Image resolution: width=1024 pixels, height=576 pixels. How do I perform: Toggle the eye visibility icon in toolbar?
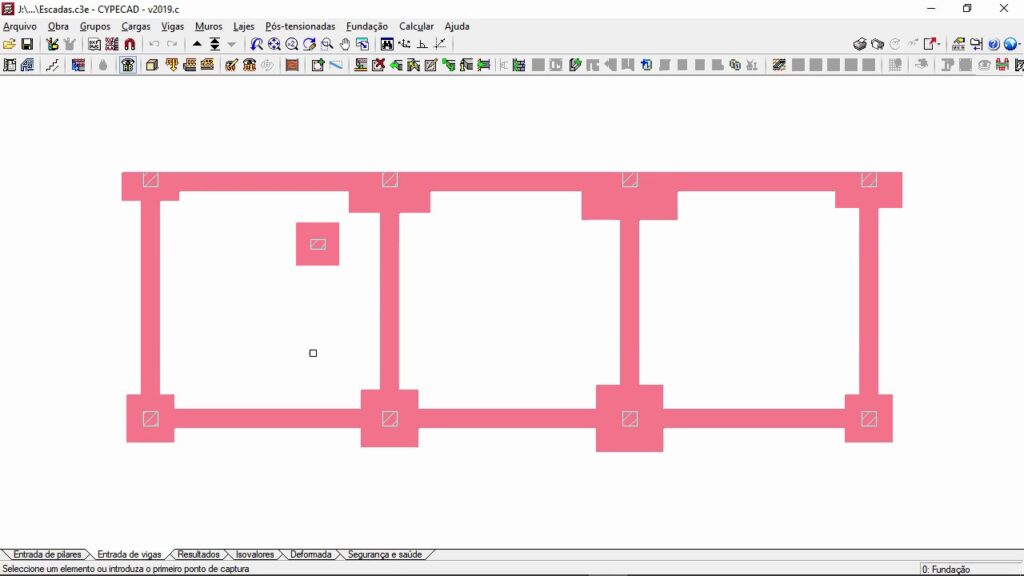984,65
